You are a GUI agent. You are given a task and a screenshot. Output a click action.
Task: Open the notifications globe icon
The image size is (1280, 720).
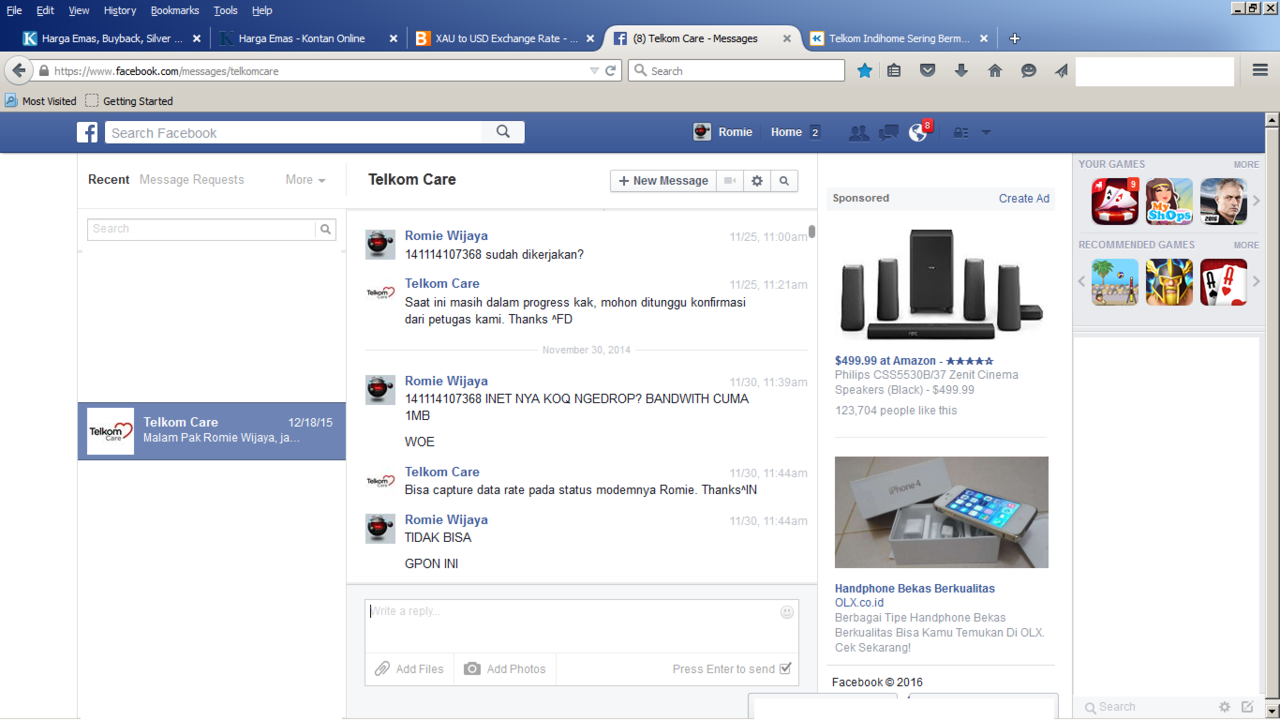click(x=917, y=133)
